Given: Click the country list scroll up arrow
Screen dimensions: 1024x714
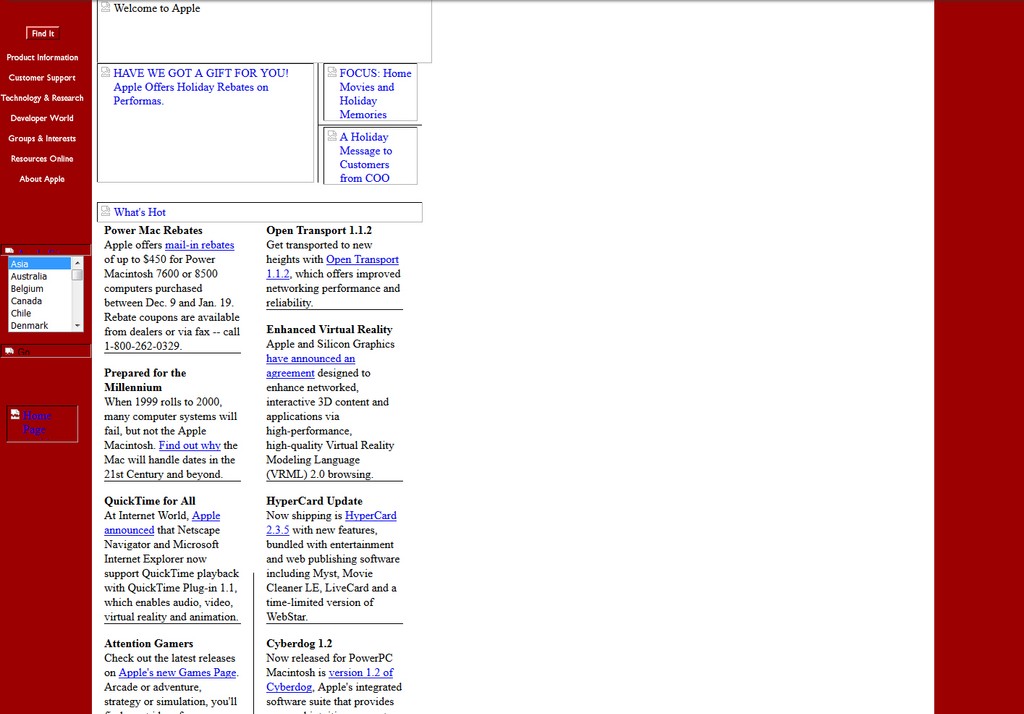Looking at the screenshot, I should pyautogui.click(x=77, y=262).
